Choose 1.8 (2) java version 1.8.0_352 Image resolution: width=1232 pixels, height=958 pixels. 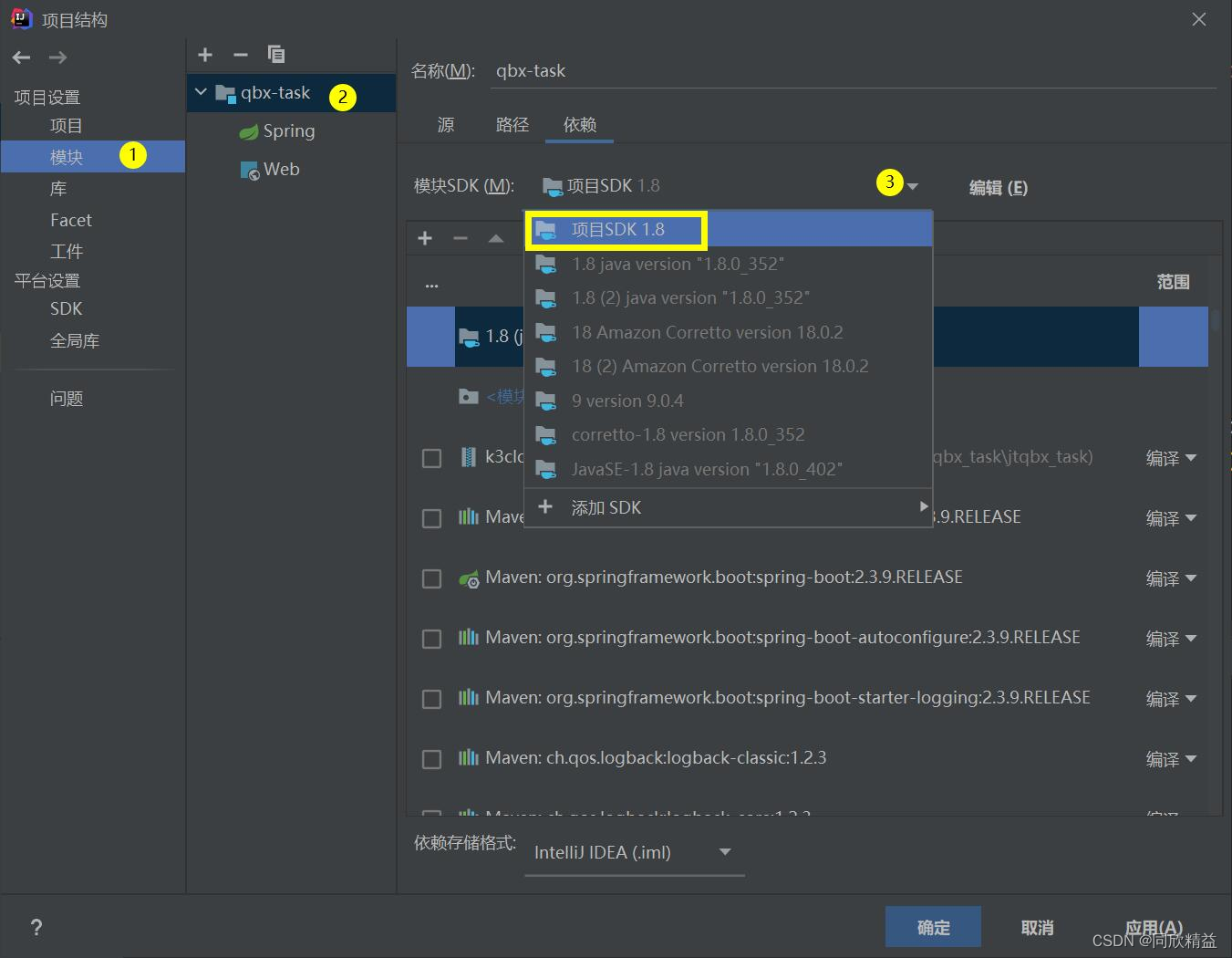pos(729,297)
